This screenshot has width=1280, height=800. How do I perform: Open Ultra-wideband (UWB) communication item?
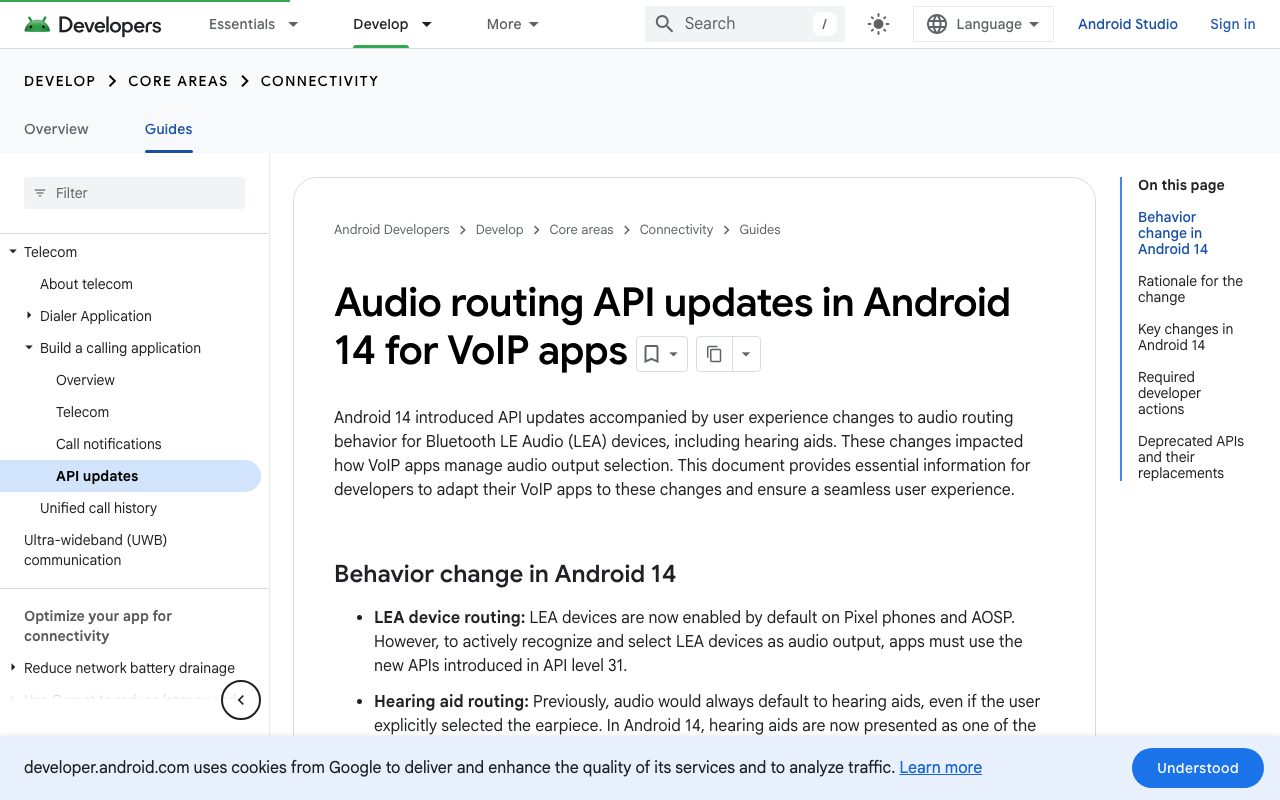click(x=95, y=550)
